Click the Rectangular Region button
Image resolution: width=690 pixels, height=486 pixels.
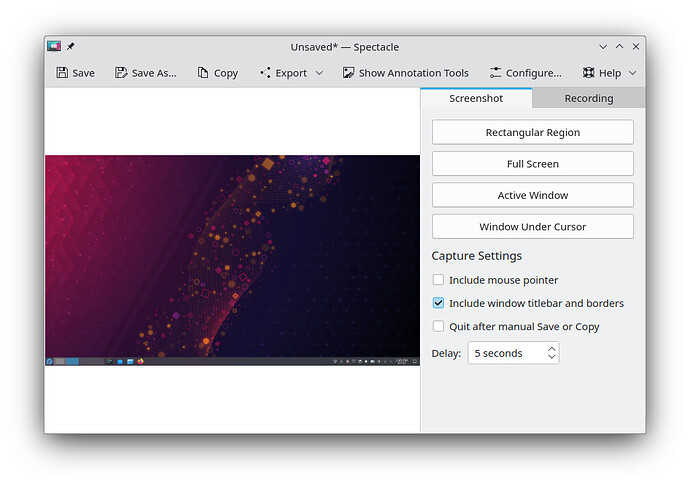pyautogui.click(x=532, y=132)
